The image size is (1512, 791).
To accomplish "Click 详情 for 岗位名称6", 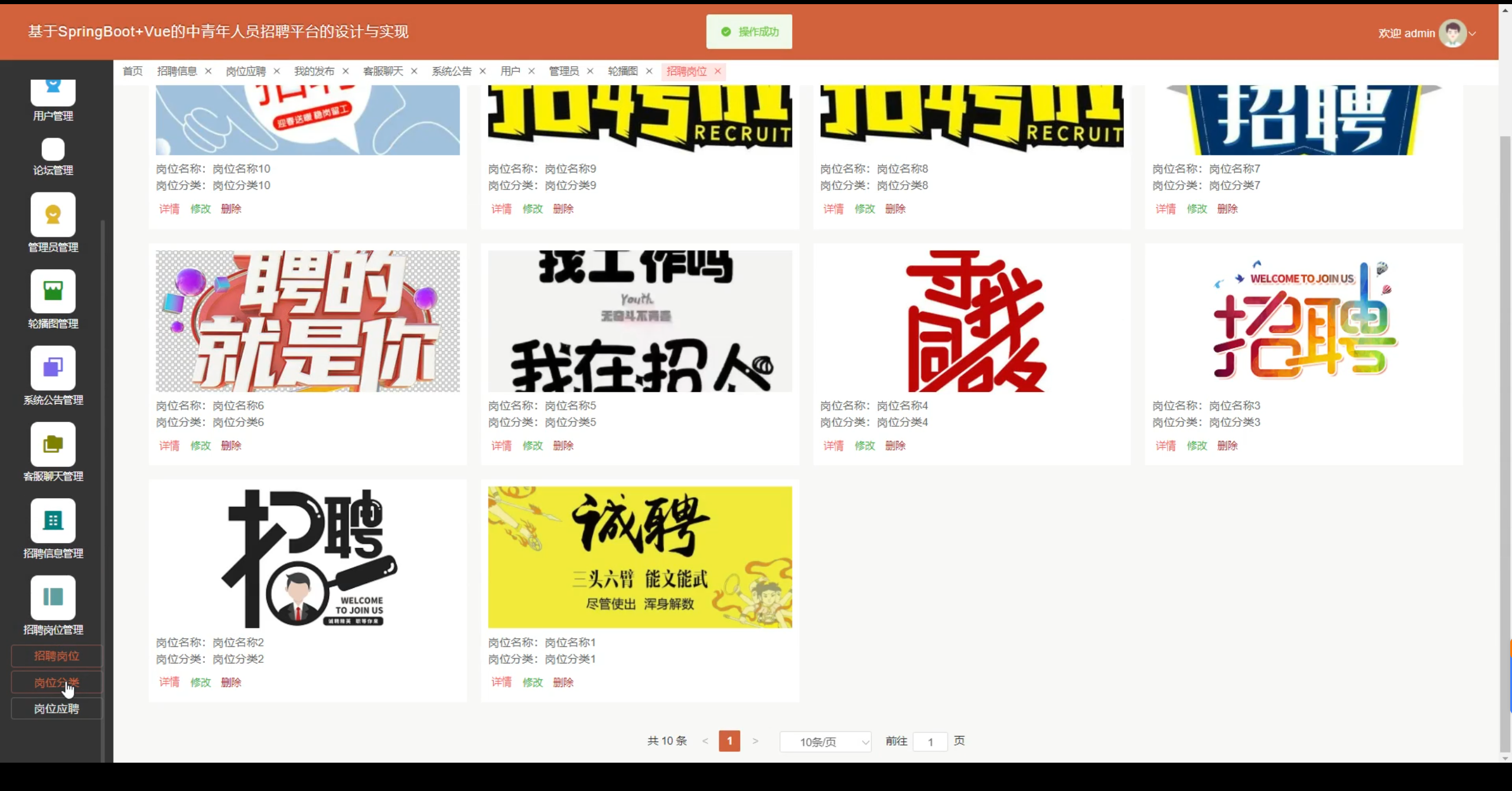I will (x=170, y=446).
